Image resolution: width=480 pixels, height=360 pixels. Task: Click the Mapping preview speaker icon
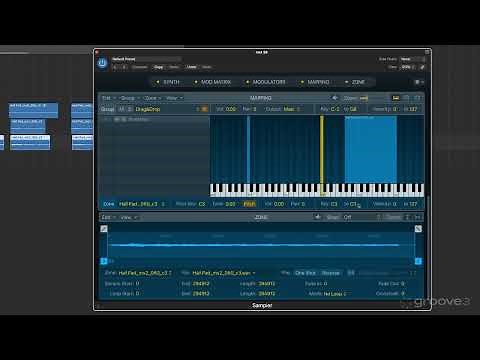point(335,98)
